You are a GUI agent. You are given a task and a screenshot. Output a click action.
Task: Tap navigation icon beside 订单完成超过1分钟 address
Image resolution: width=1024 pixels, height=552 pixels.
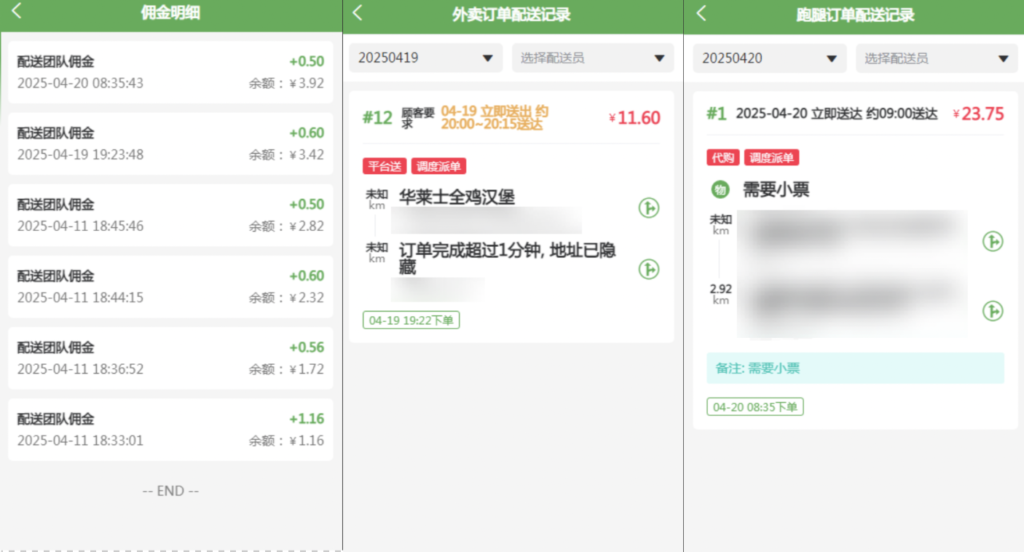coord(648,269)
